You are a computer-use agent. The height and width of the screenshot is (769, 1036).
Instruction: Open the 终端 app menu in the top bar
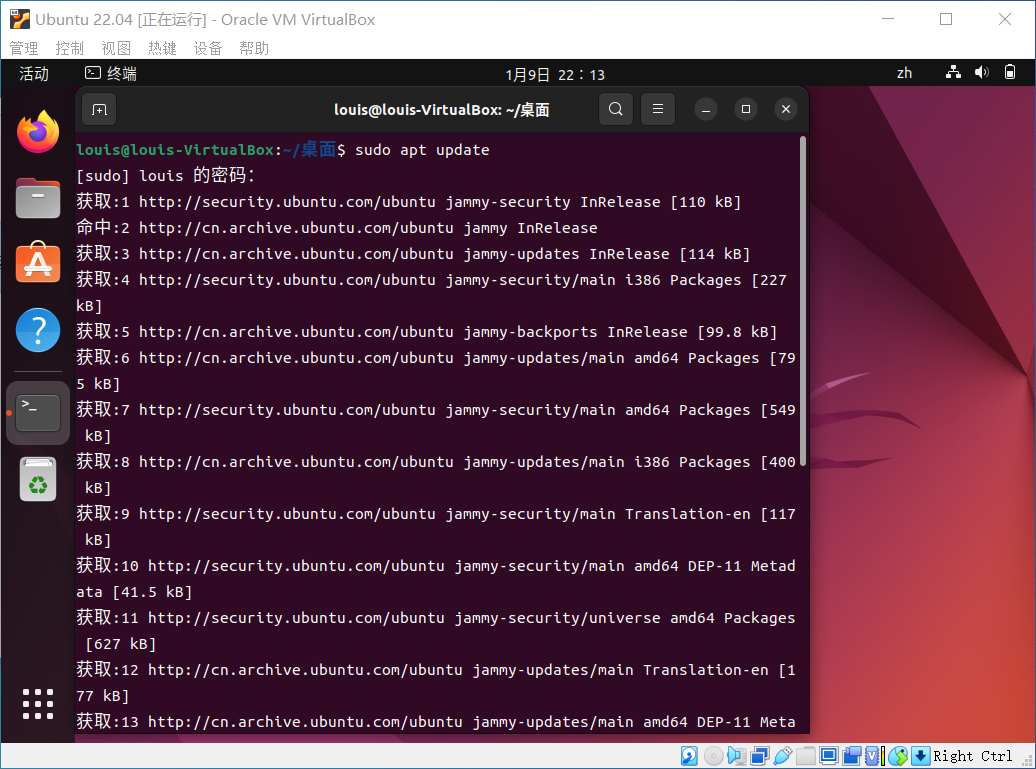click(x=111, y=73)
